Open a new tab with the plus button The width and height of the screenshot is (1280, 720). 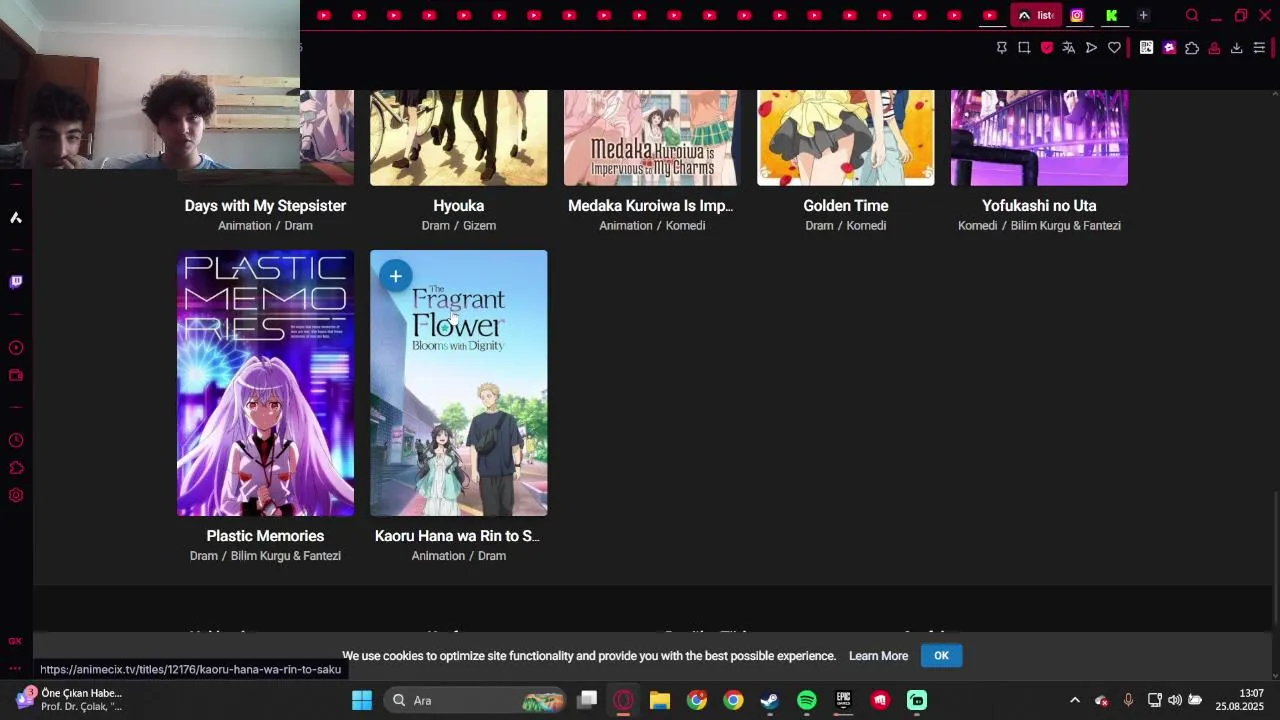[x=1143, y=15]
